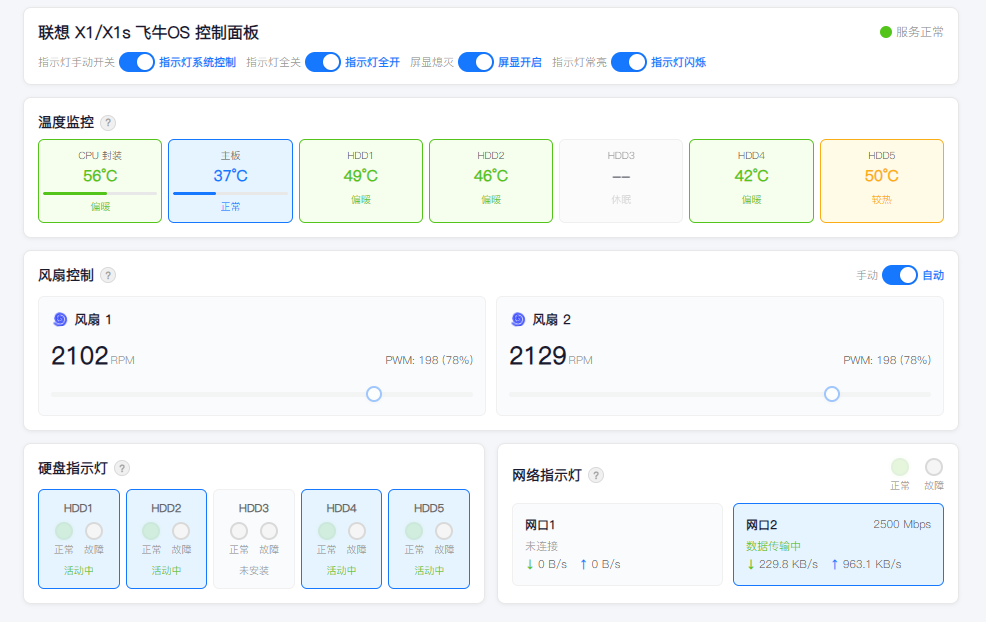
Task: Select the HDD1 49°C temperature card
Action: 361,181
